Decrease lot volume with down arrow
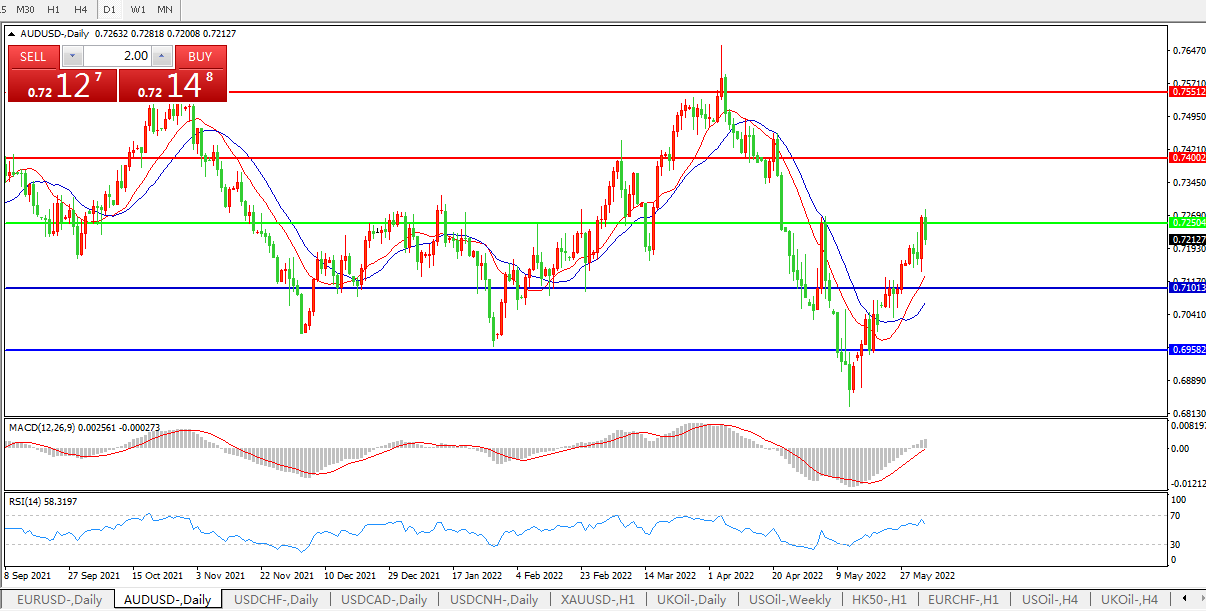Viewport: 1206px width, 611px height. coord(70,56)
